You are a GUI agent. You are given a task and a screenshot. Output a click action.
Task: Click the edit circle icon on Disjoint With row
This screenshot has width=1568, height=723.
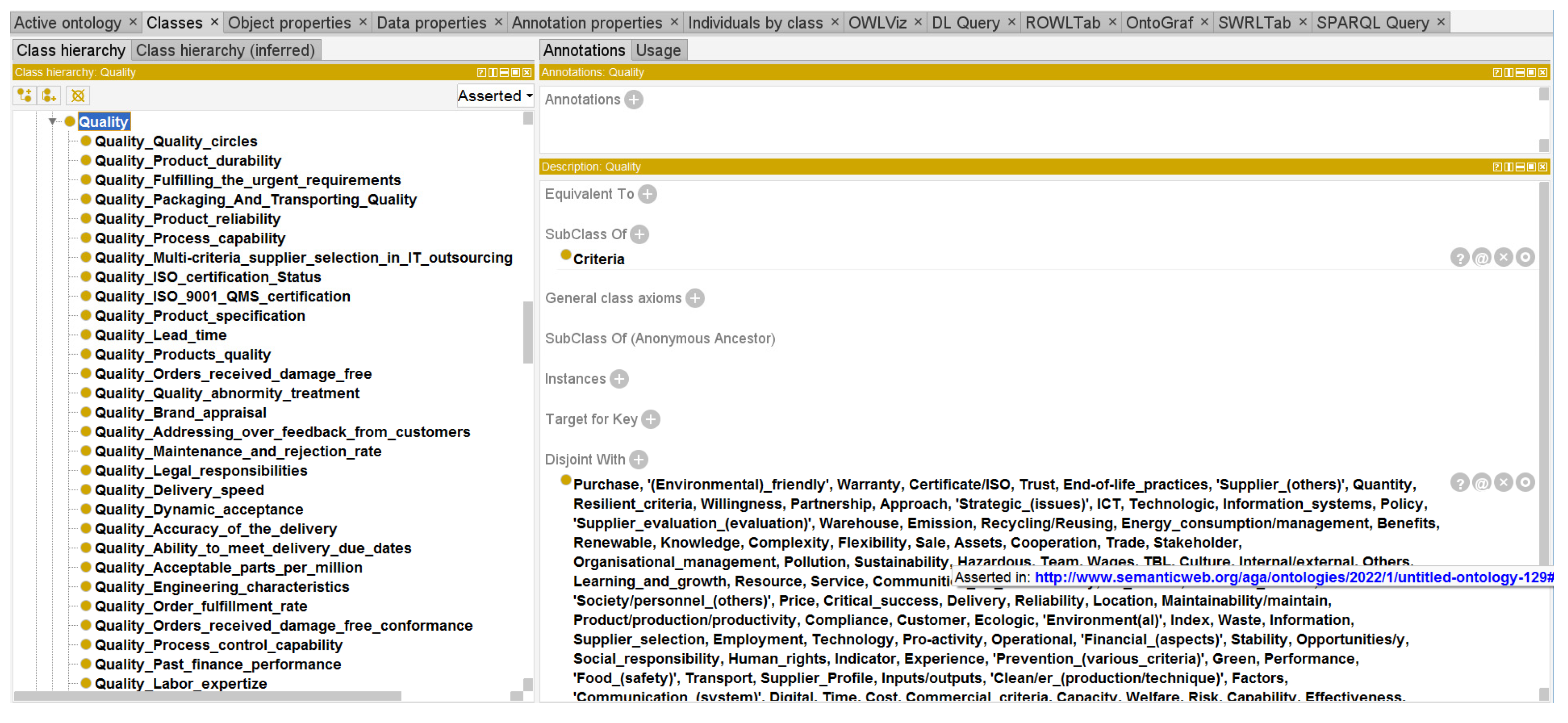pos(1525,483)
